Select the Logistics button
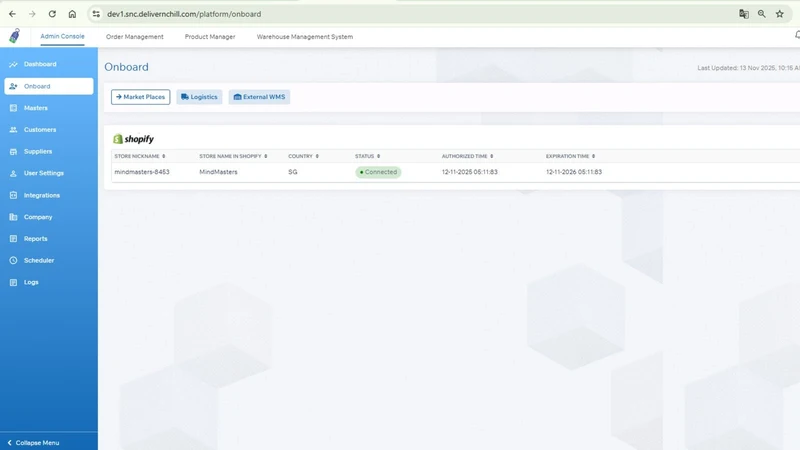Screen dimensions: 800x450 pos(199,97)
